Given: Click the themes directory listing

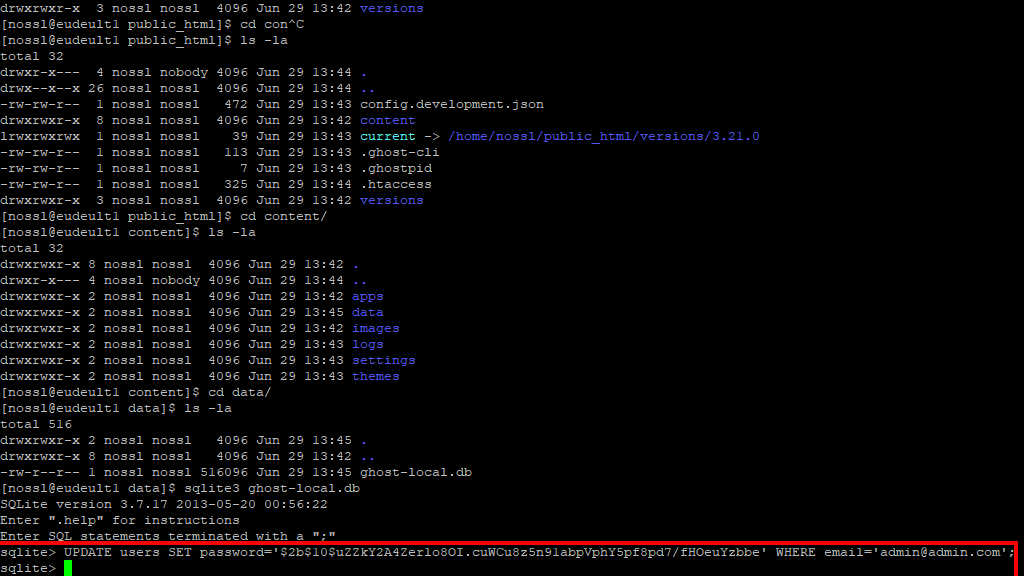Looking at the screenshot, I should (x=375, y=375).
